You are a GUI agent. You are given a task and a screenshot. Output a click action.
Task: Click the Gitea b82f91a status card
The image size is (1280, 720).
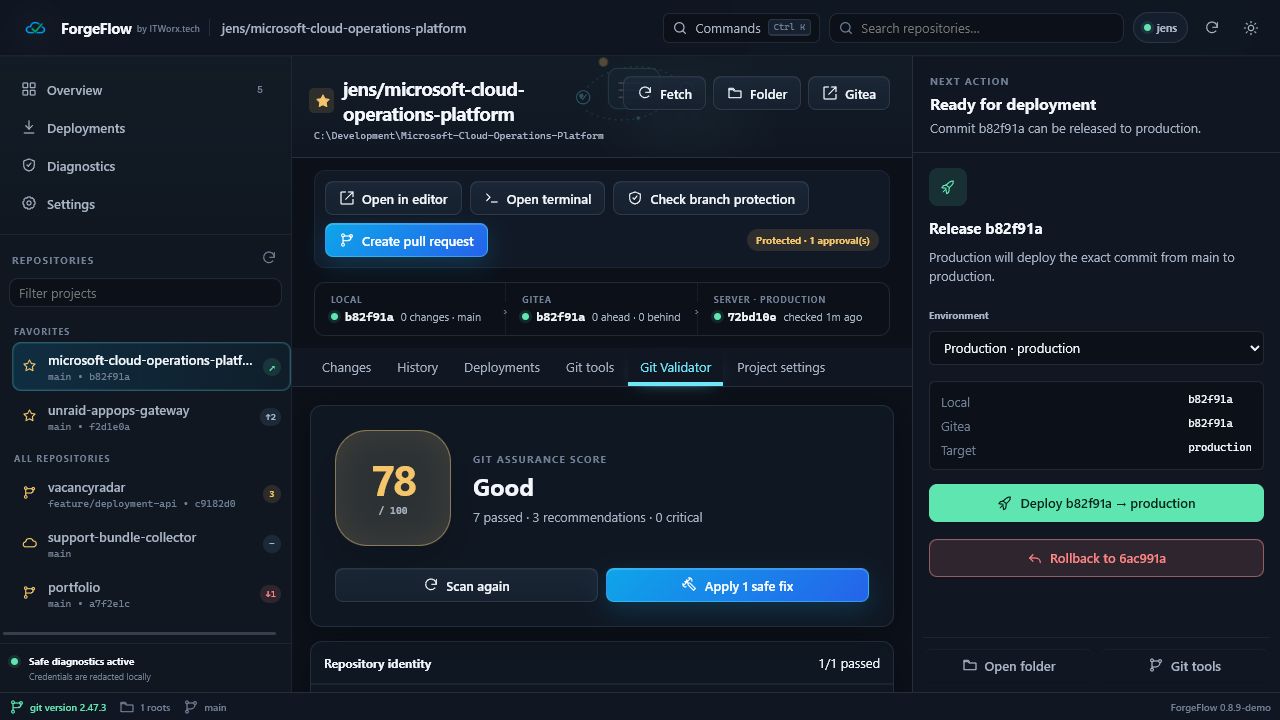pos(602,308)
